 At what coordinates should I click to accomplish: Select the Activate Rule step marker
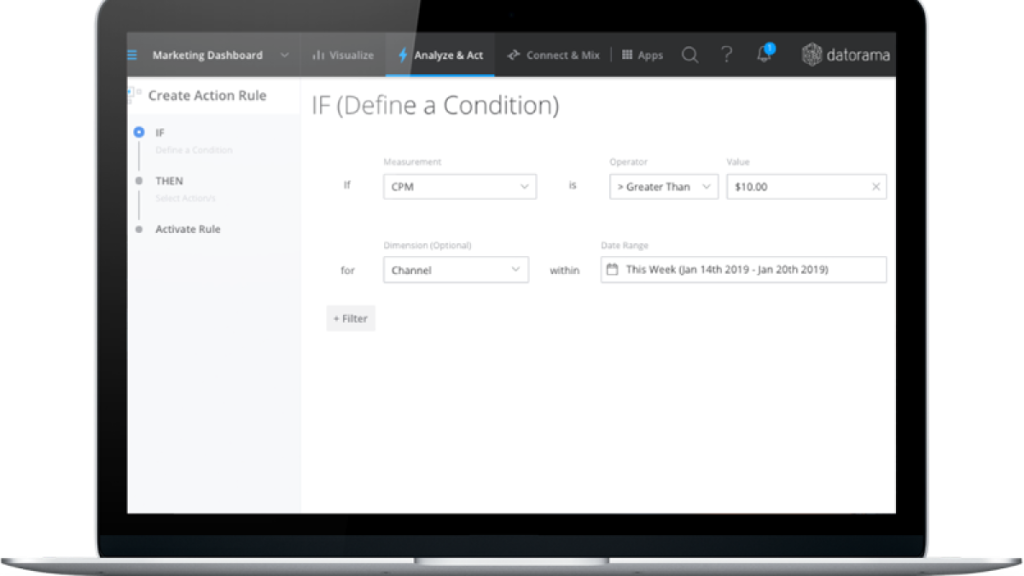click(x=139, y=229)
